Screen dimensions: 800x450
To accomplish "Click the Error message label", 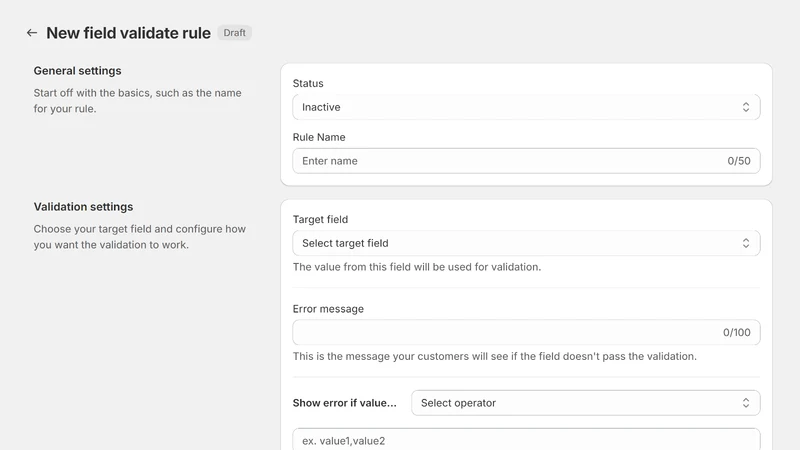I will pyautogui.click(x=328, y=309).
